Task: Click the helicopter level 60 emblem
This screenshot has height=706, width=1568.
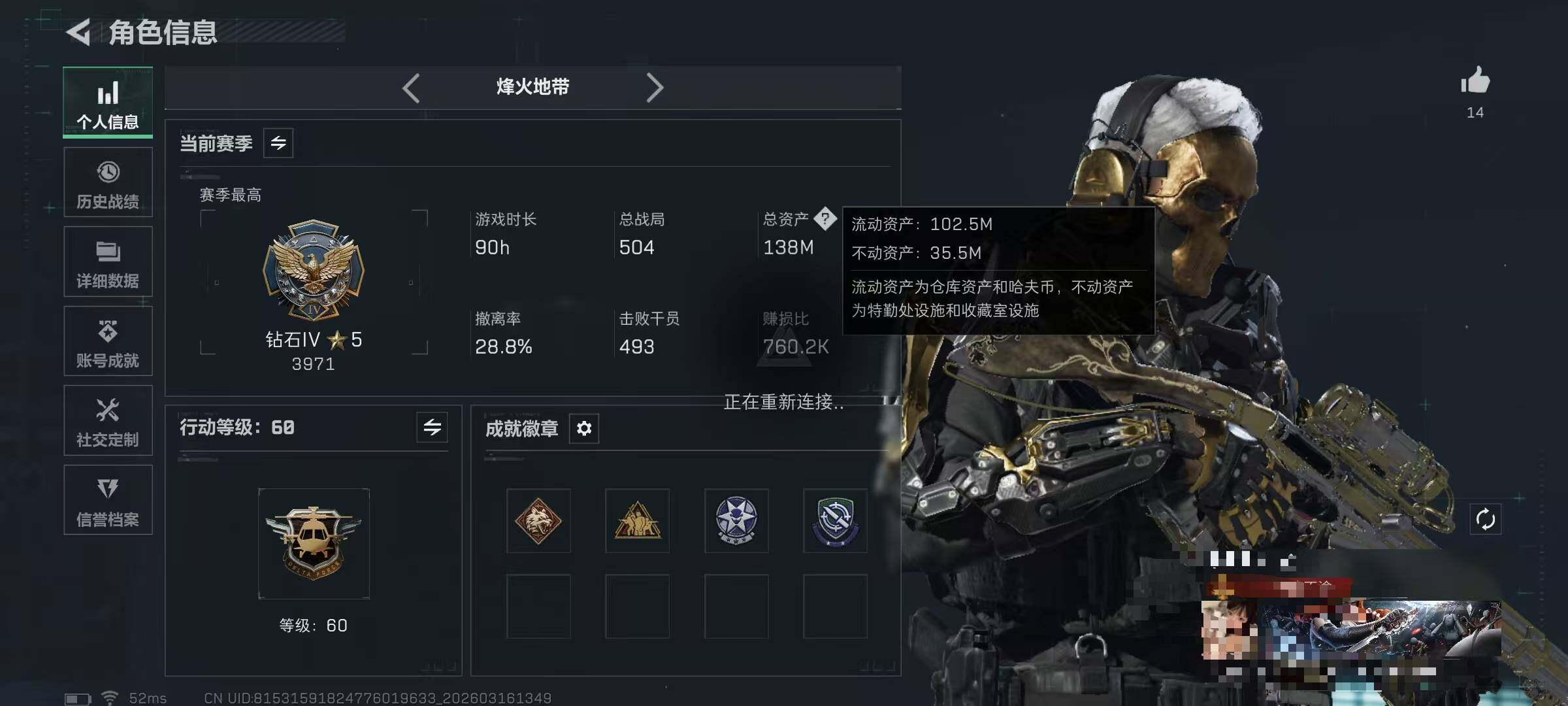Action: [314, 543]
